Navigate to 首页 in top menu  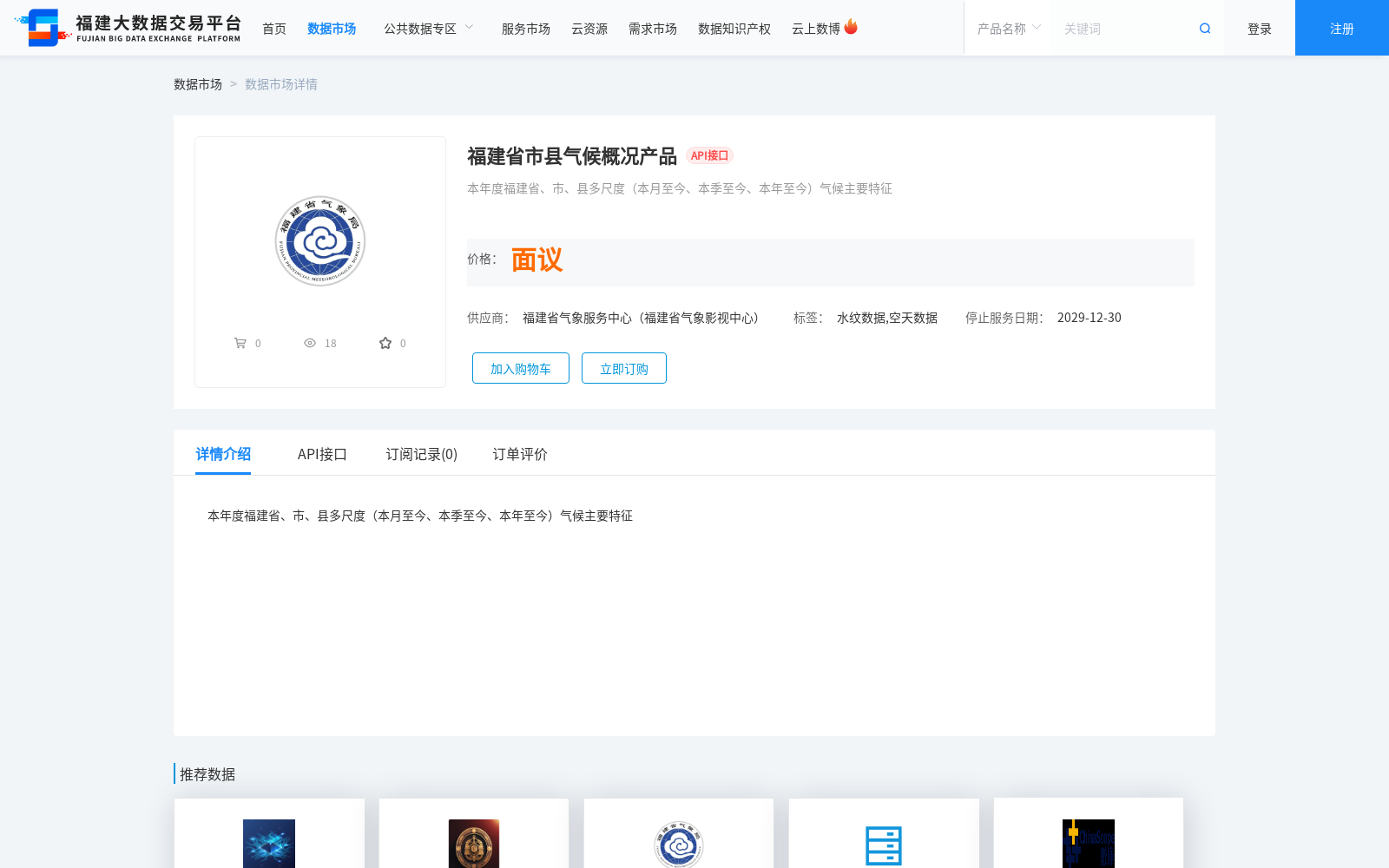(x=273, y=28)
